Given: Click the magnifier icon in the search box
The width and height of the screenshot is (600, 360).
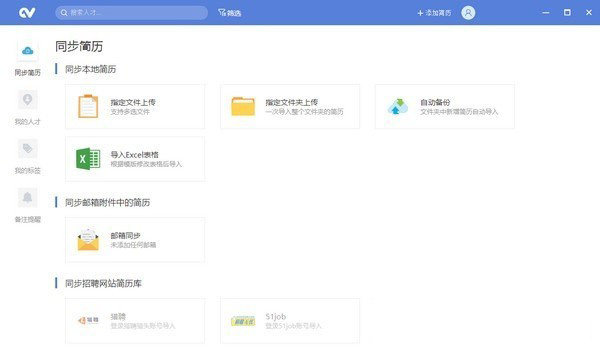Looking at the screenshot, I should pyautogui.click(x=64, y=13).
